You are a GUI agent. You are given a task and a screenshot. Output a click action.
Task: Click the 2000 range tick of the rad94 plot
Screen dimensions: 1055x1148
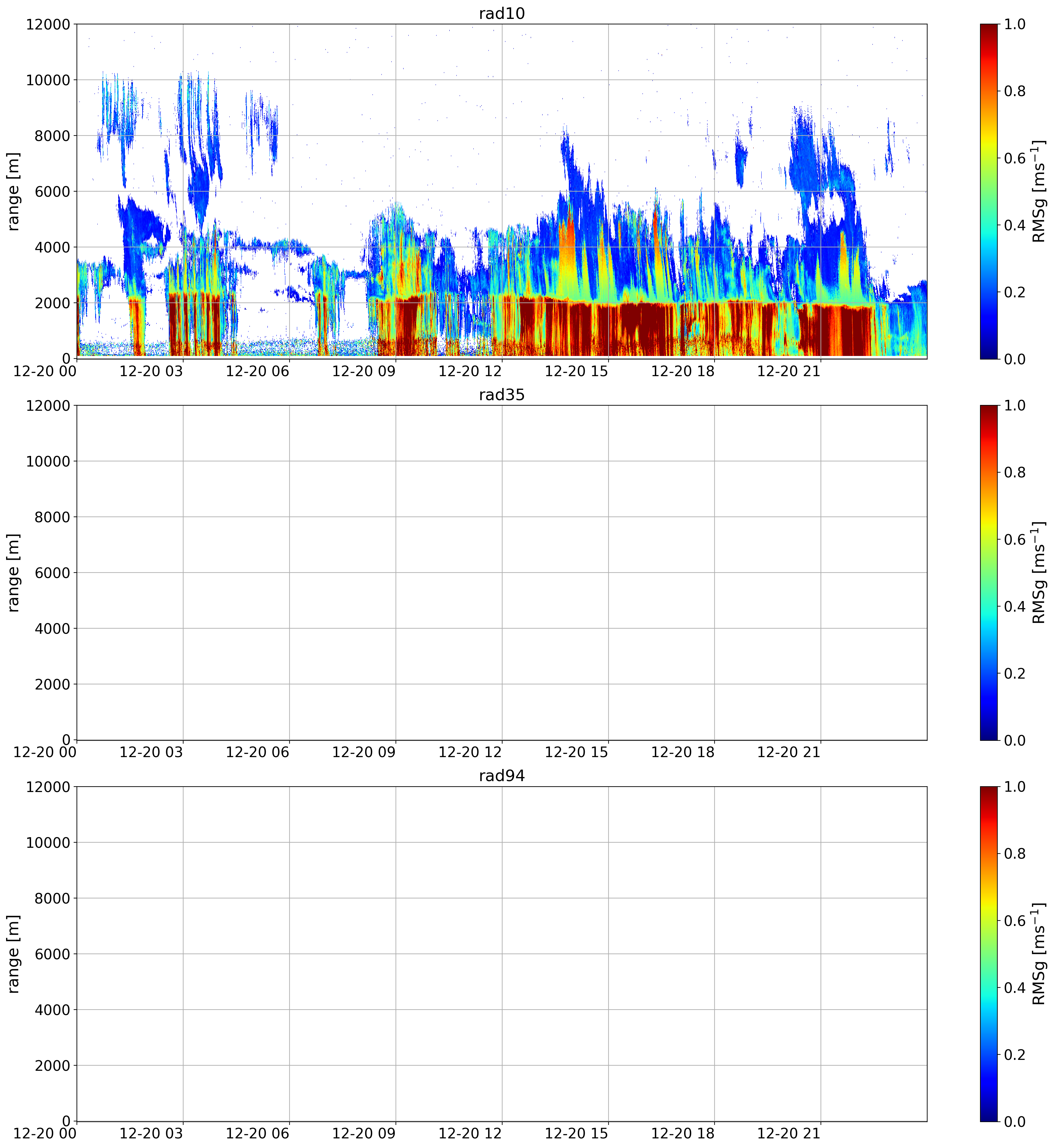[52, 1065]
